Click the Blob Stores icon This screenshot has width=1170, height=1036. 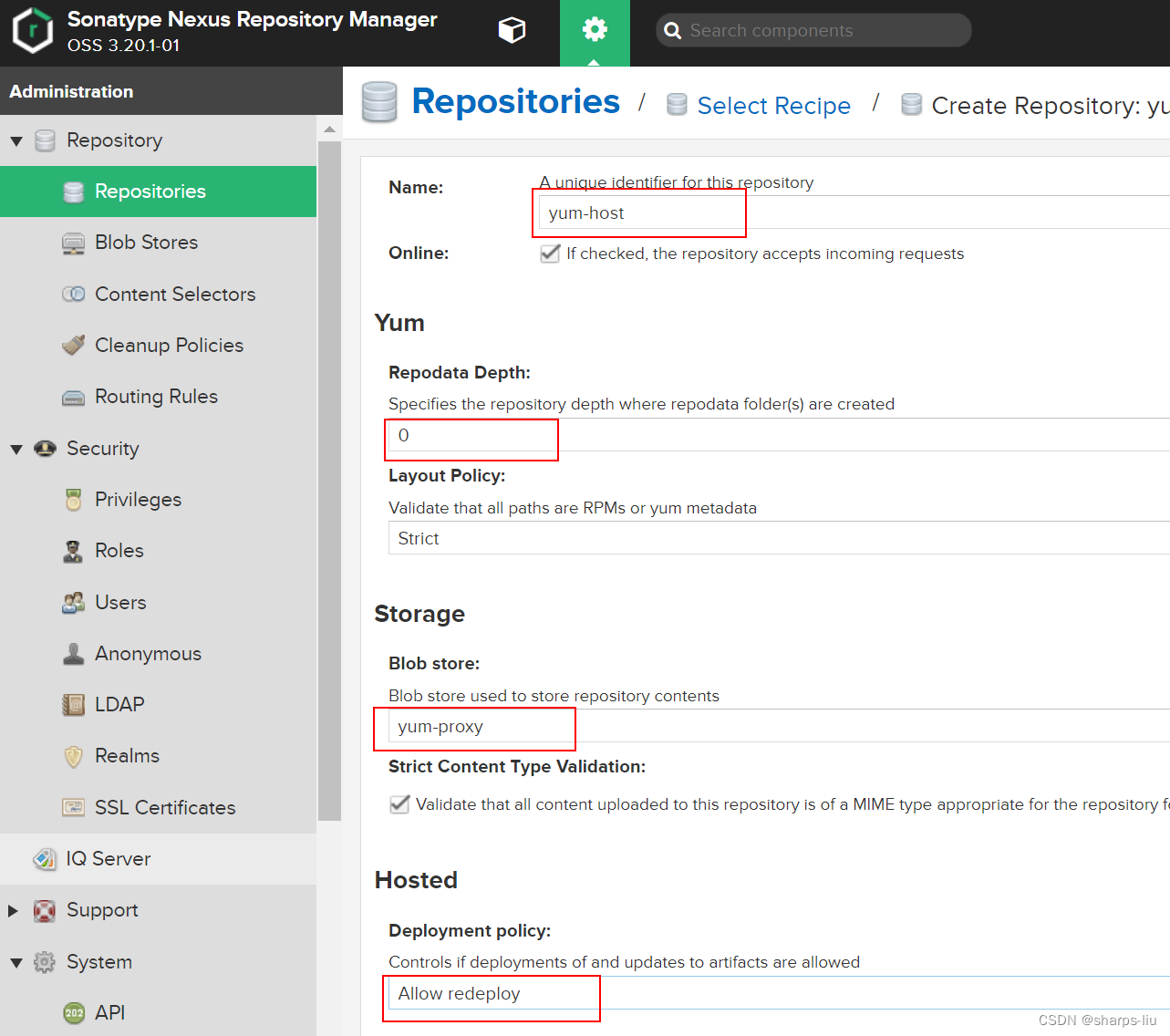[73, 243]
